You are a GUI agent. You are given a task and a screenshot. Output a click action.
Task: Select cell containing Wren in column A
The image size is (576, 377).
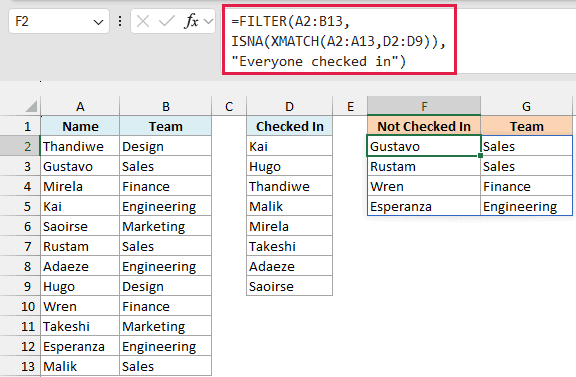coord(80,306)
